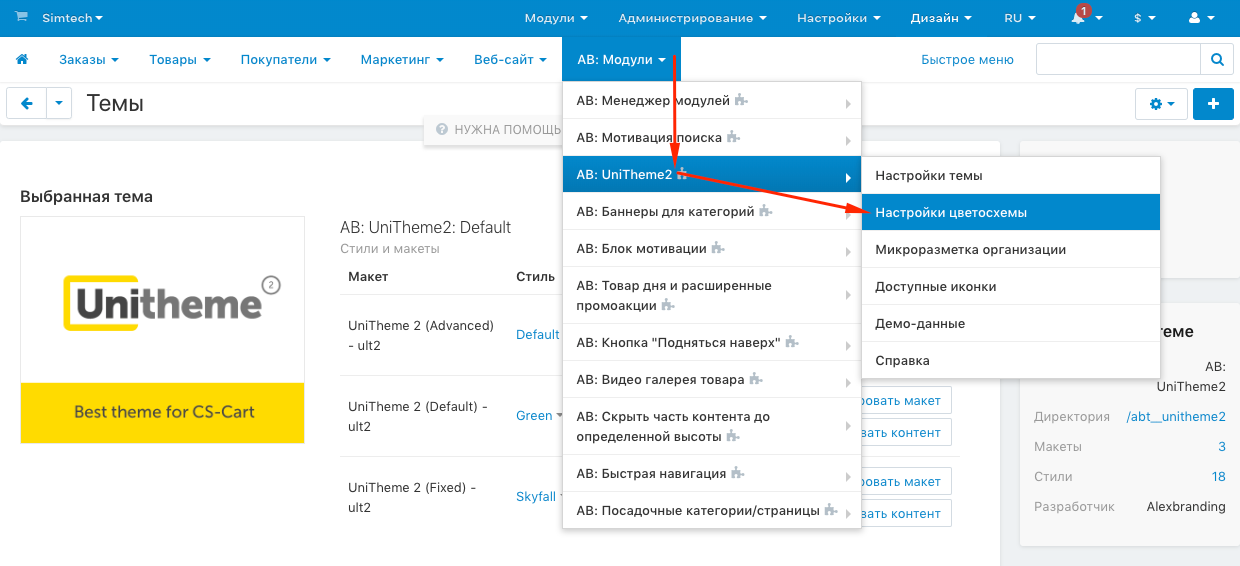Open the Green style dropdown link
The width and height of the screenshot is (1240, 566).
click(x=539, y=416)
